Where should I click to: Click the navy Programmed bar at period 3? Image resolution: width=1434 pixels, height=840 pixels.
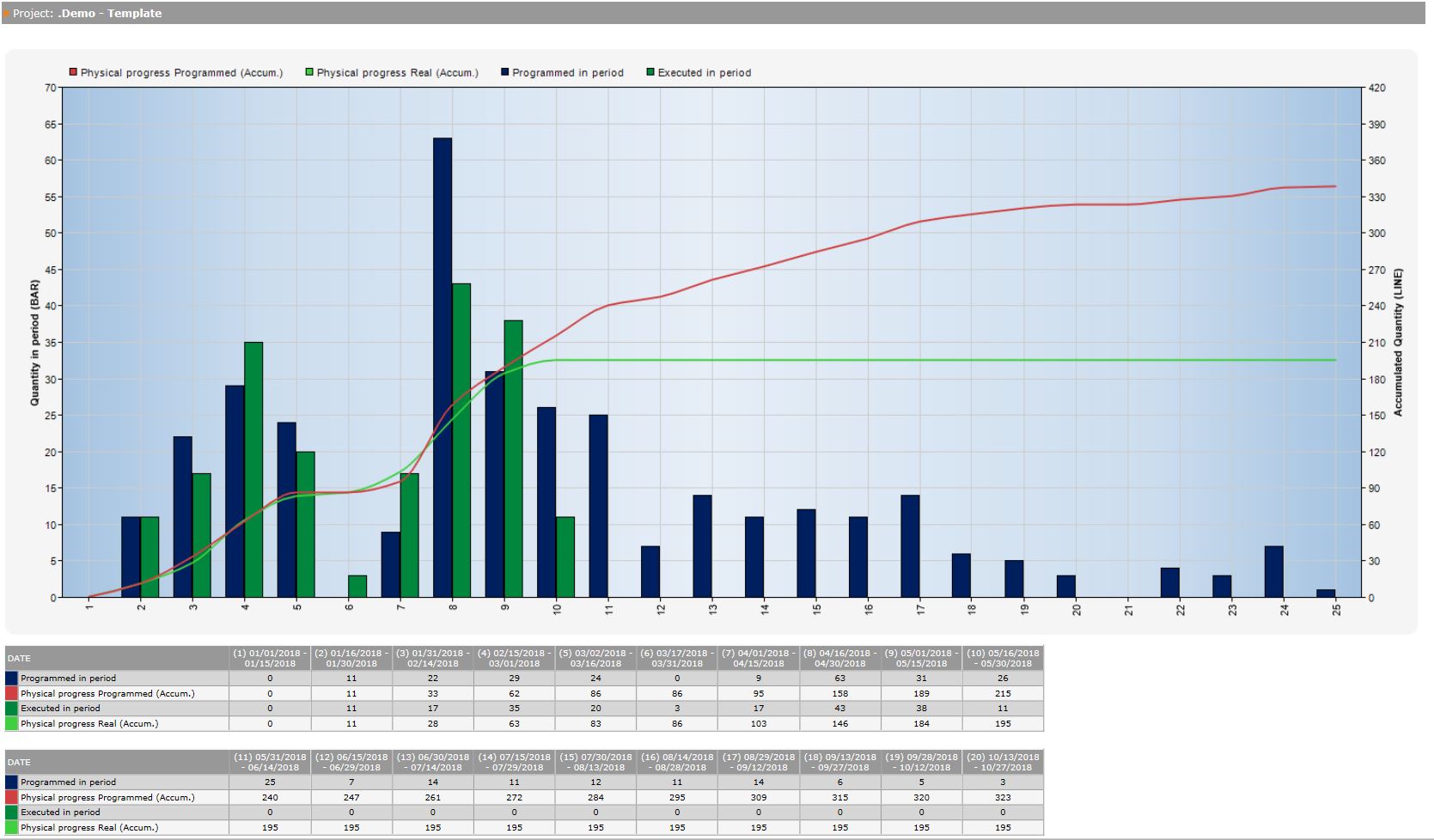(x=182, y=517)
